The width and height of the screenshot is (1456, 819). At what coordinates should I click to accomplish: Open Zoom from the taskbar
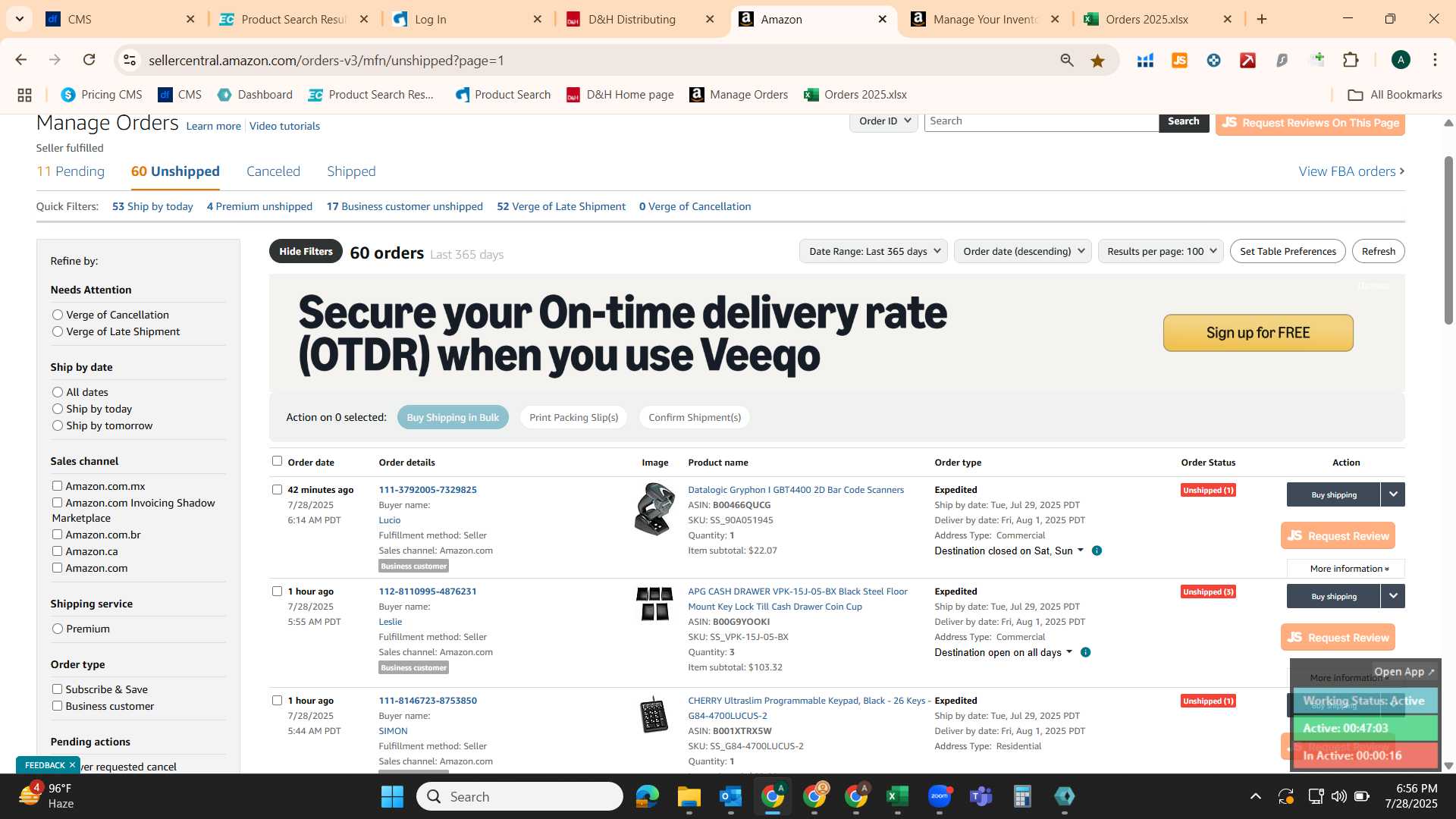point(940,796)
